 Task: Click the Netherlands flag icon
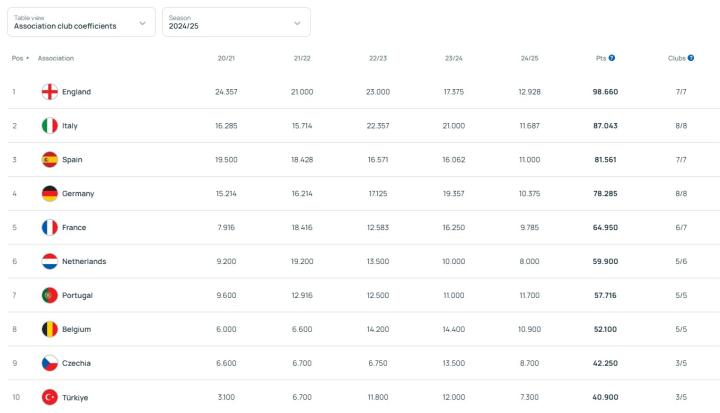click(x=49, y=262)
